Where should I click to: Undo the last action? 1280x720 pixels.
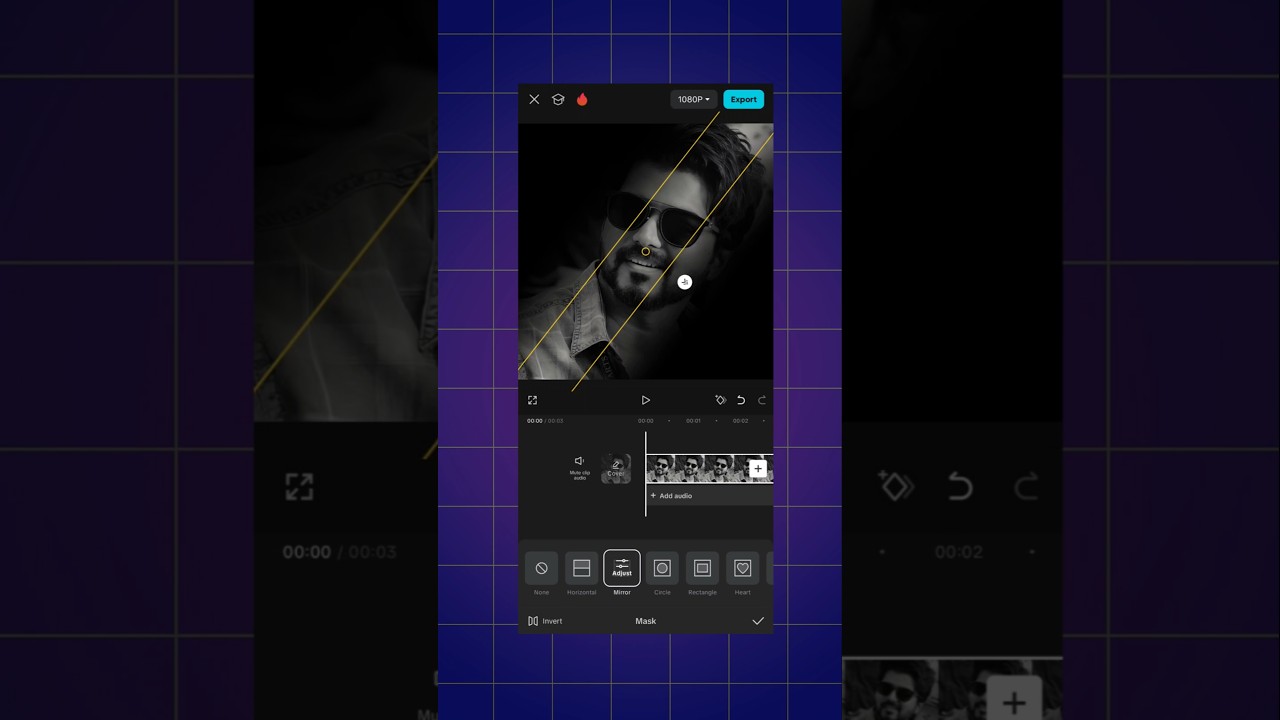pyautogui.click(x=741, y=400)
